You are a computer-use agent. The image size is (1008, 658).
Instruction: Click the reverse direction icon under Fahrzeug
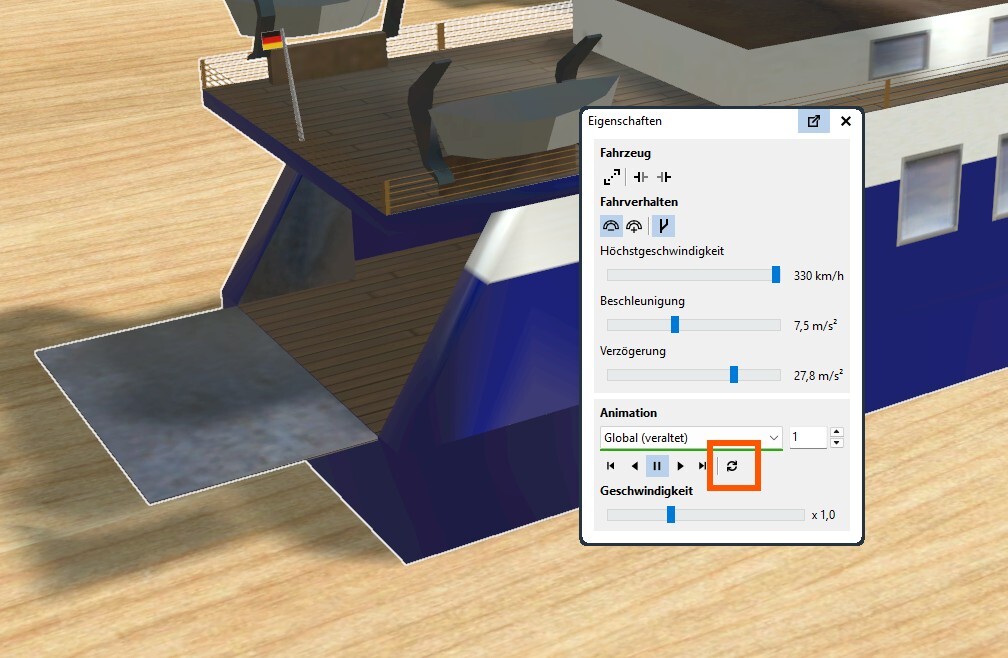611,177
